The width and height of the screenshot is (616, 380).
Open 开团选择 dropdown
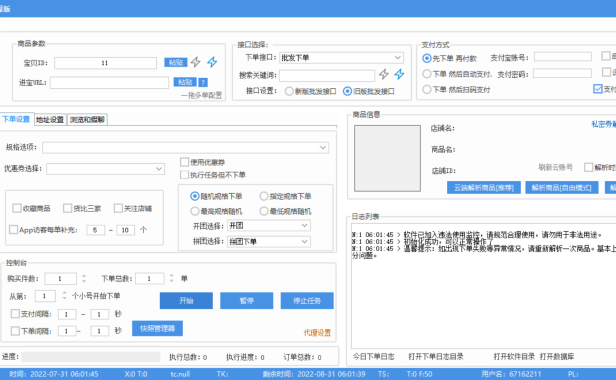point(269,226)
